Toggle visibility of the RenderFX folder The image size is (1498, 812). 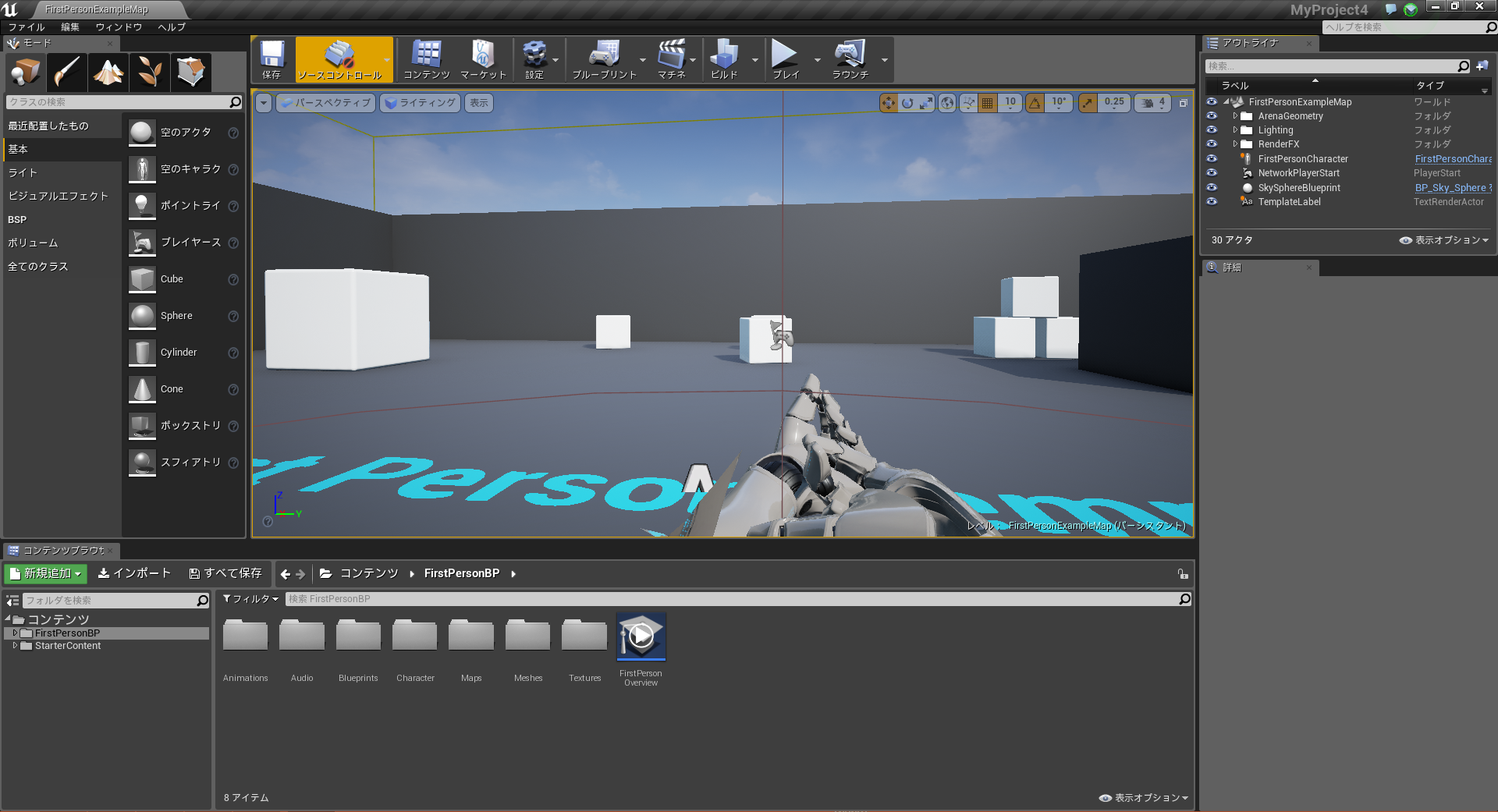coord(1212,144)
